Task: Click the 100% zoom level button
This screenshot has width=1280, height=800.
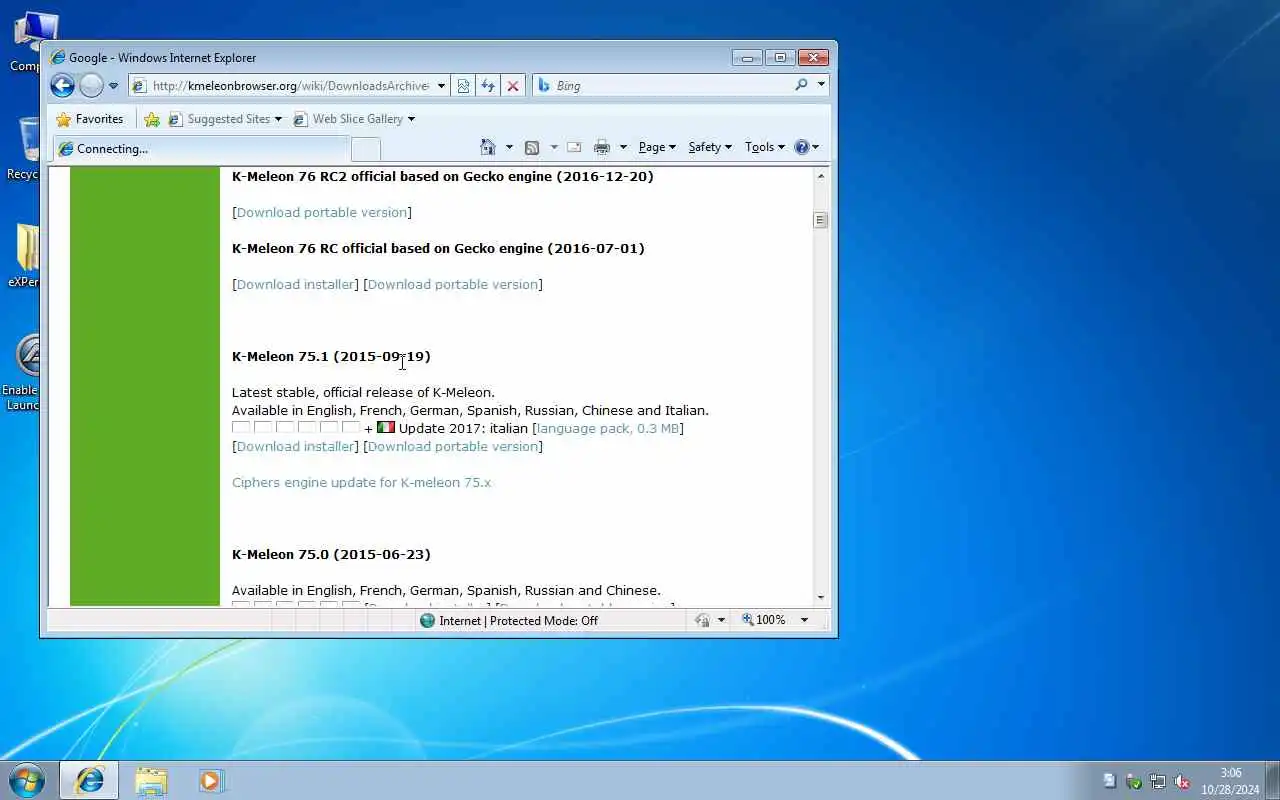Action: coord(764,620)
